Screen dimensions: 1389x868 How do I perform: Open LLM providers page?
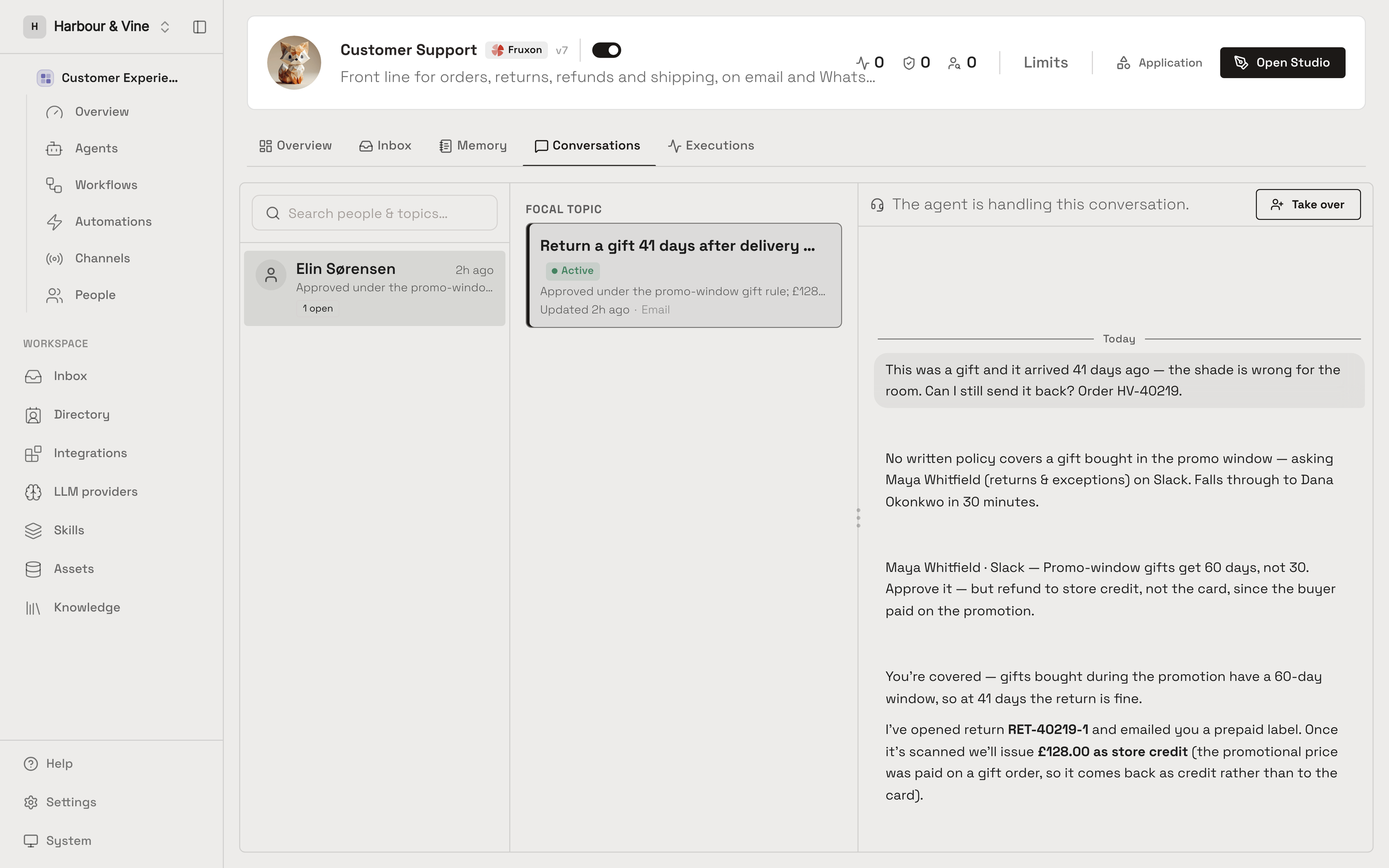[x=95, y=491]
